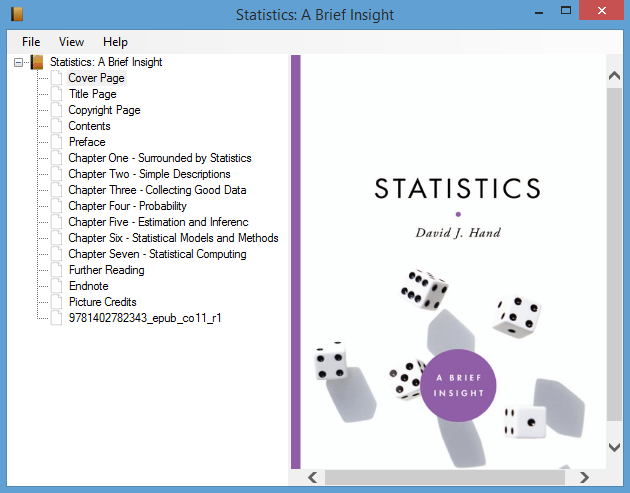Open Chapter One - Surrounded by Statistics
630x493 pixels.
point(160,158)
